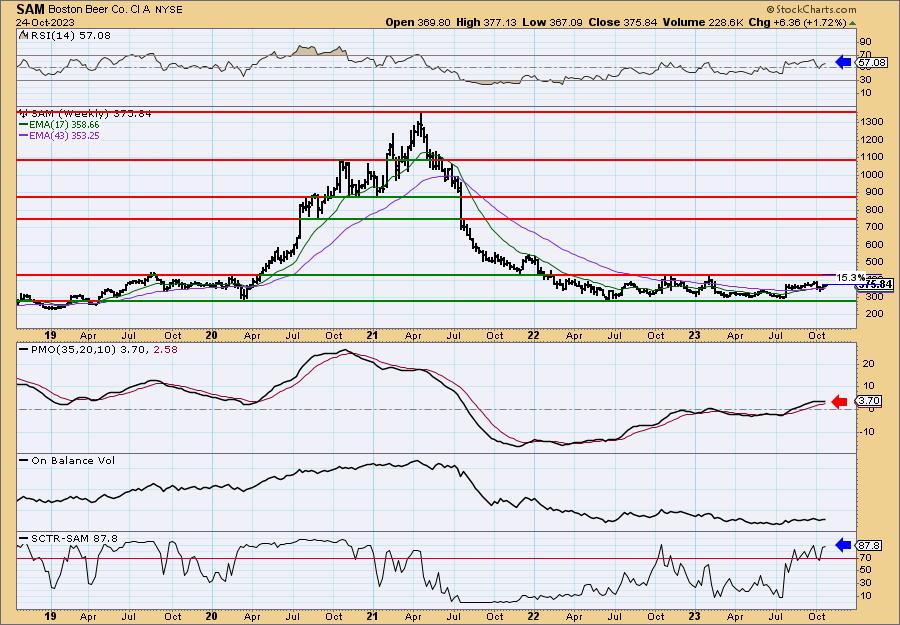Click the purple EMA(43) legend line marker
The height and width of the screenshot is (625, 900).
(x=23, y=136)
